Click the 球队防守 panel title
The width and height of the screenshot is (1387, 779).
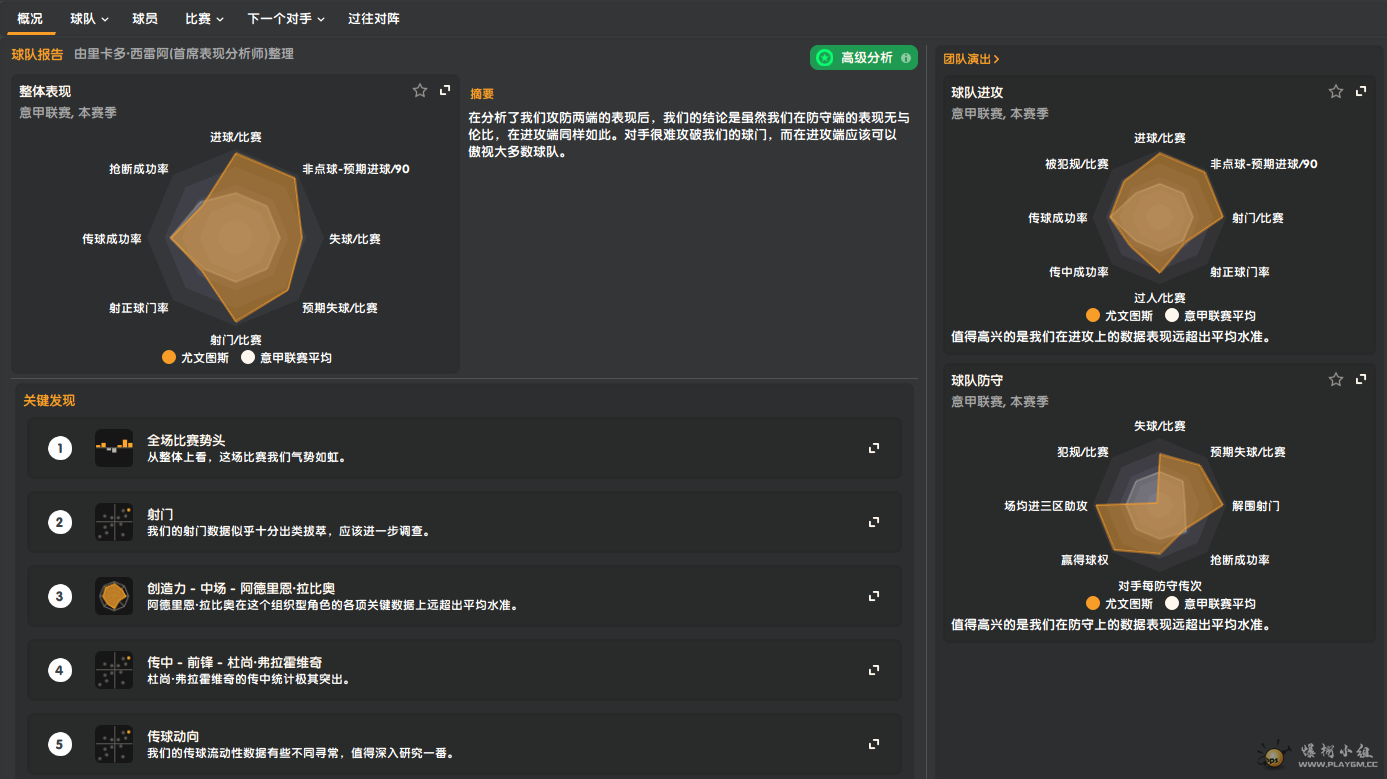click(x=977, y=380)
